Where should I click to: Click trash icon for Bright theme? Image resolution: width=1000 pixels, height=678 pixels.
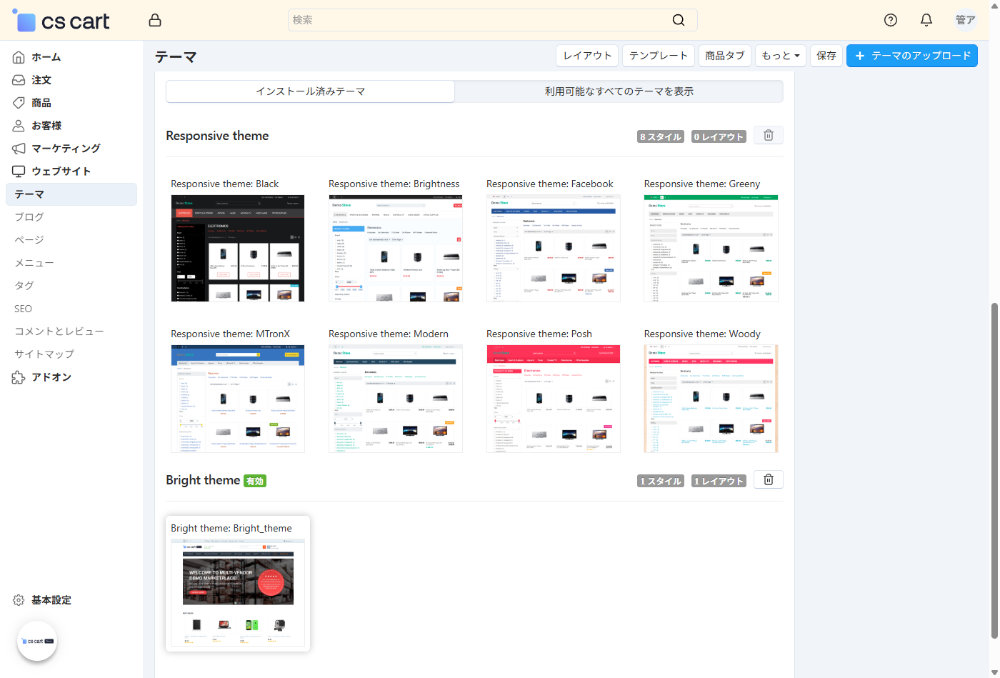pyautogui.click(x=768, y=480)
